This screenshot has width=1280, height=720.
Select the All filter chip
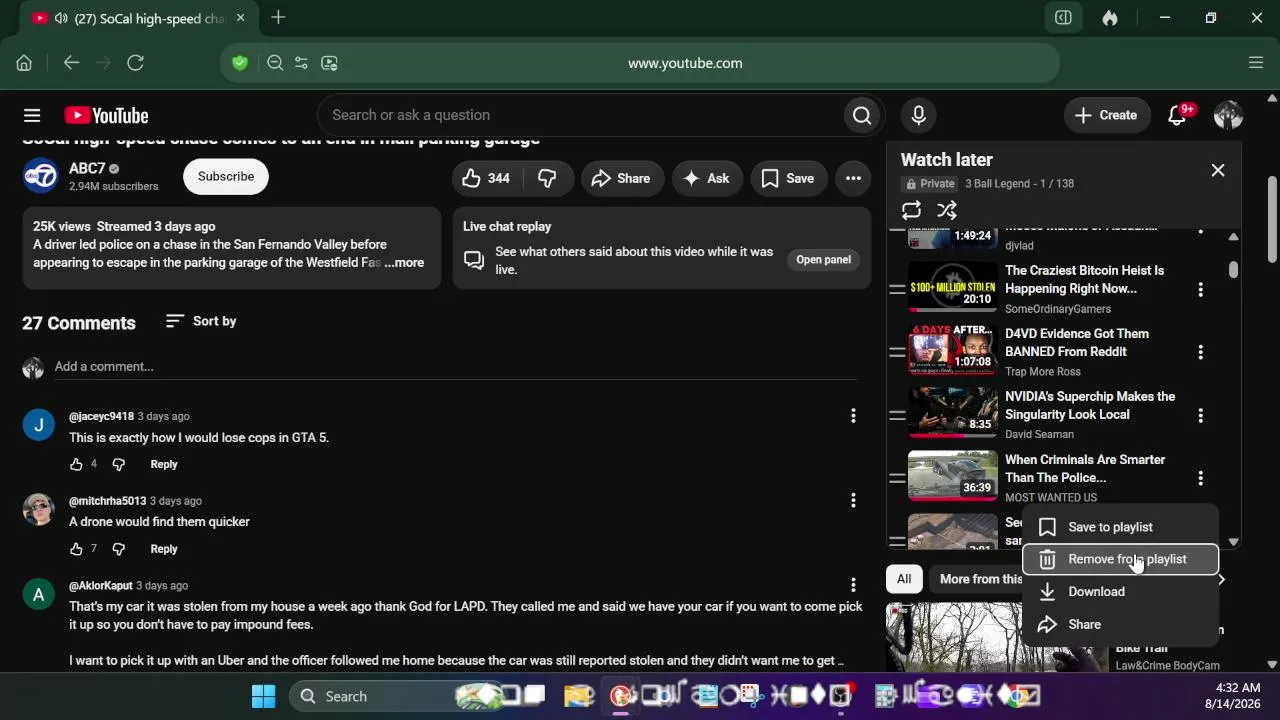pos(904,579)
